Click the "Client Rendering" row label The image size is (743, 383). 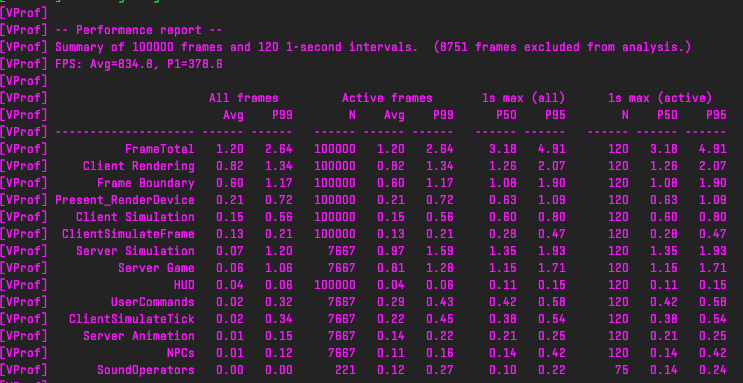[x=139, y=166]
